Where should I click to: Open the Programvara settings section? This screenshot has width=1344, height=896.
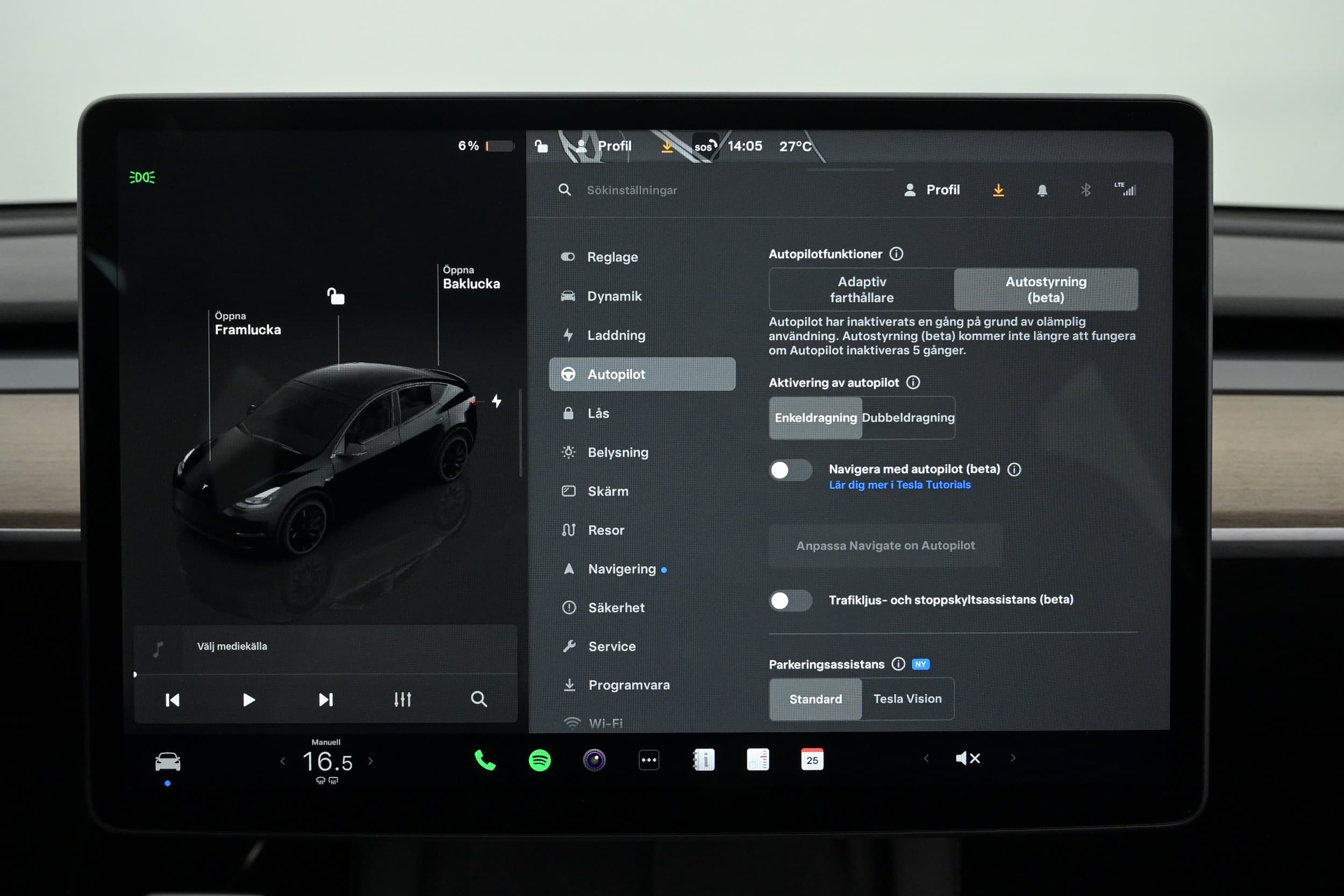tap(642, 685)
